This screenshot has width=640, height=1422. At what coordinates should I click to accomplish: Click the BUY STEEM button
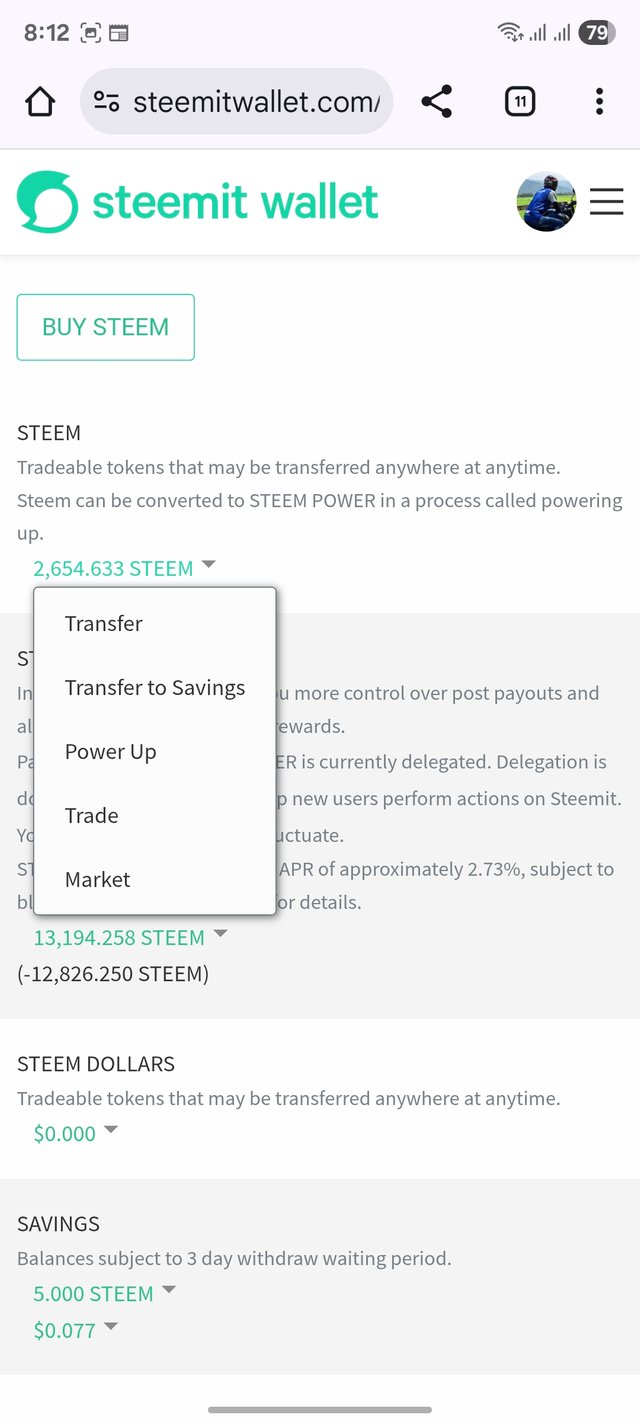coord(105,327)
